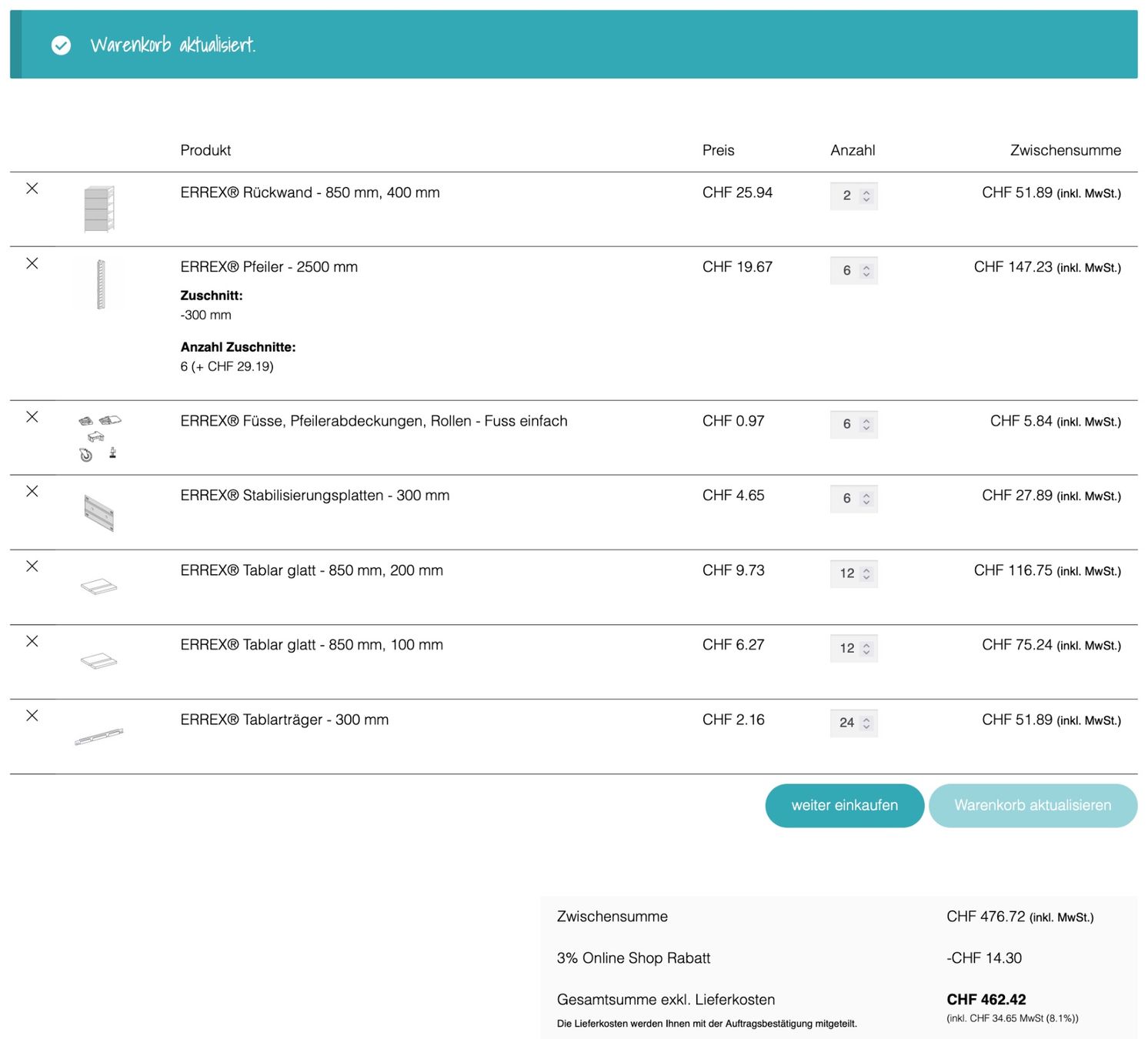This screenshot has width=1148, height=1039.
Task: Adjust quantity stepper for Rückwand
Action: [854, 196]
